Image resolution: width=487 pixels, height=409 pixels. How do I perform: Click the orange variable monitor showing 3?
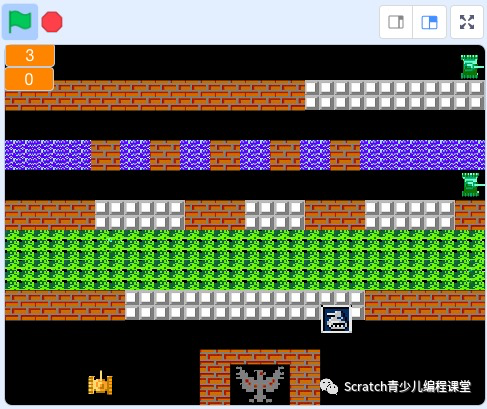(x=30, y=55)
